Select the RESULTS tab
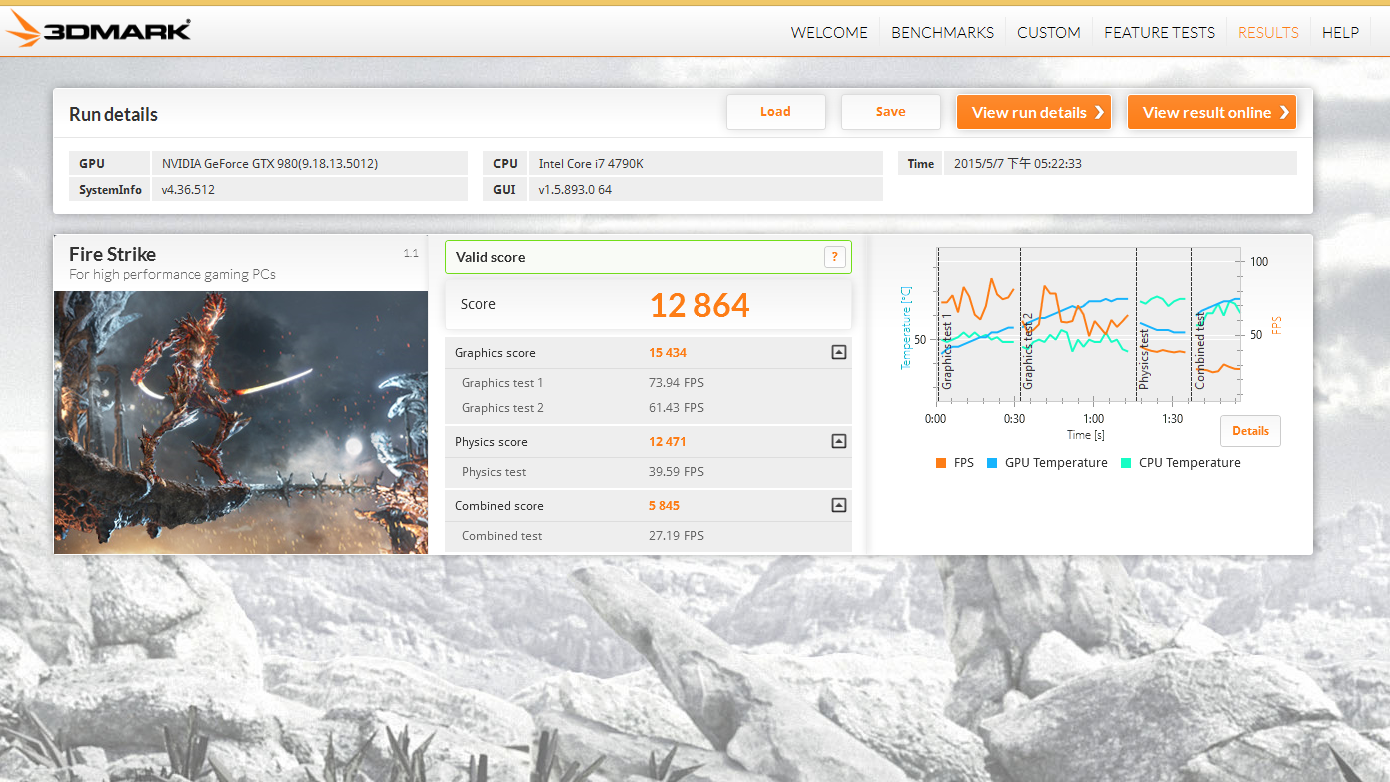This screenshot has height=782, width=1390. (1268, 32)
